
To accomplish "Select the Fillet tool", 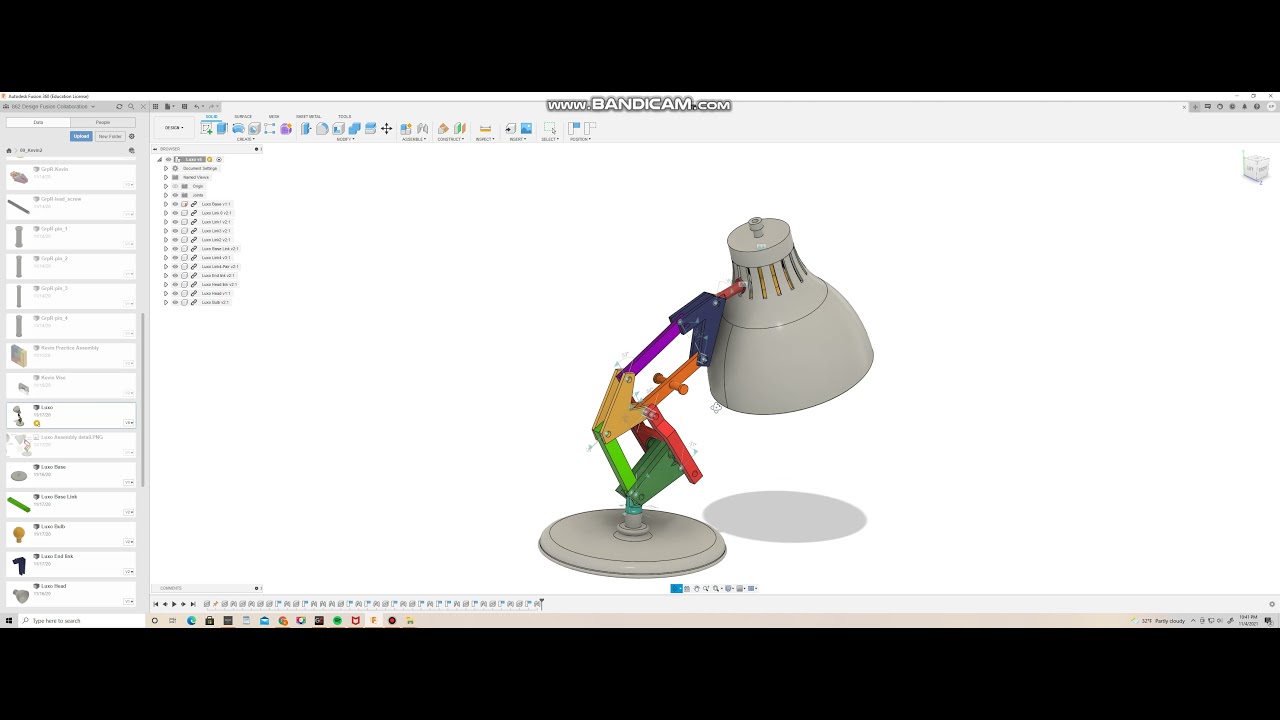I will [x=322, y=128].
